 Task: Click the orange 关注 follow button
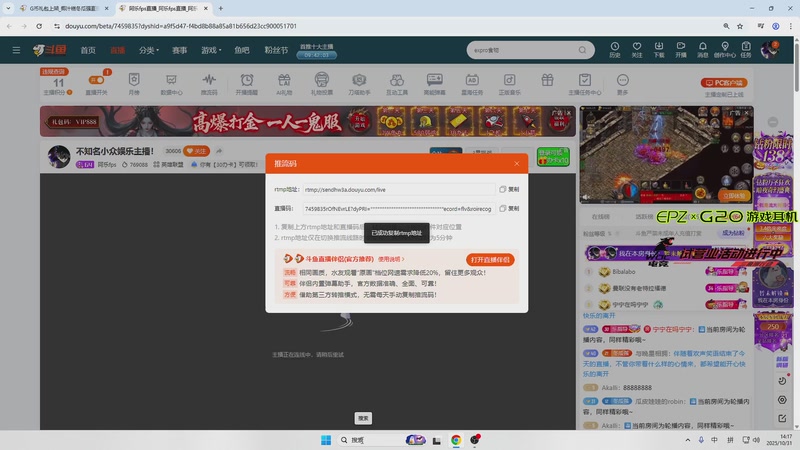[x=196, y=151]
